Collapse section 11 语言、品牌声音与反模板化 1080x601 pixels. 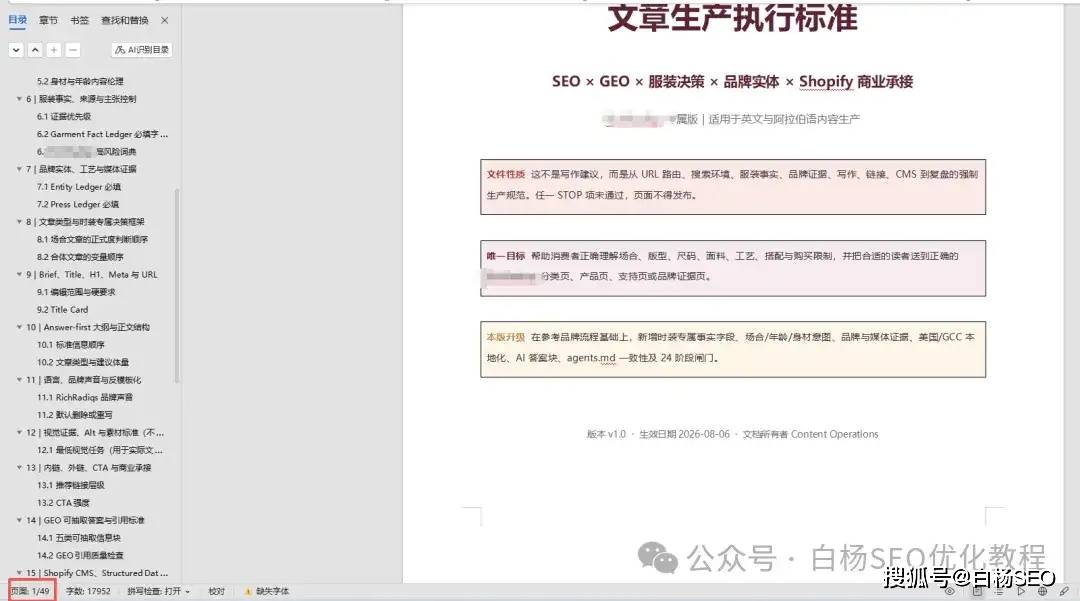tap(19, 379)
